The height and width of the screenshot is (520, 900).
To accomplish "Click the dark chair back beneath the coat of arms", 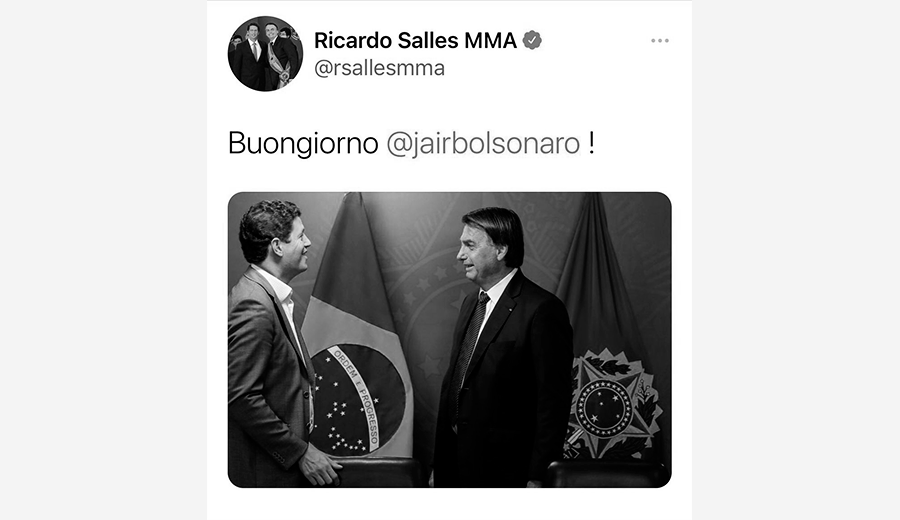I will coord(607,474).
